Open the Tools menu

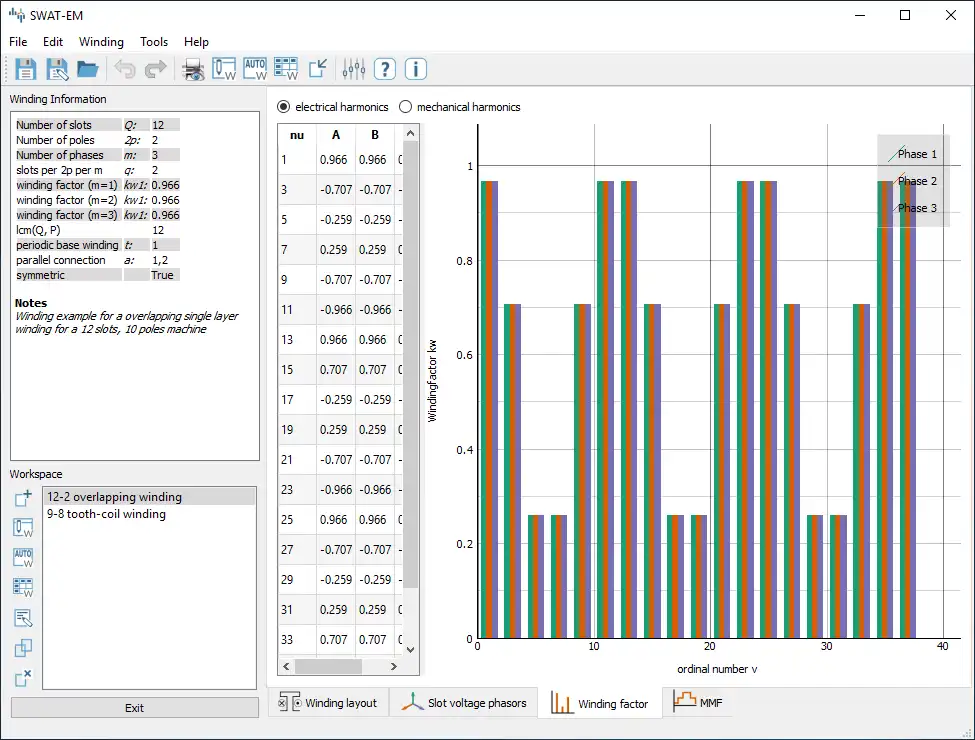(x=154, y=42)
